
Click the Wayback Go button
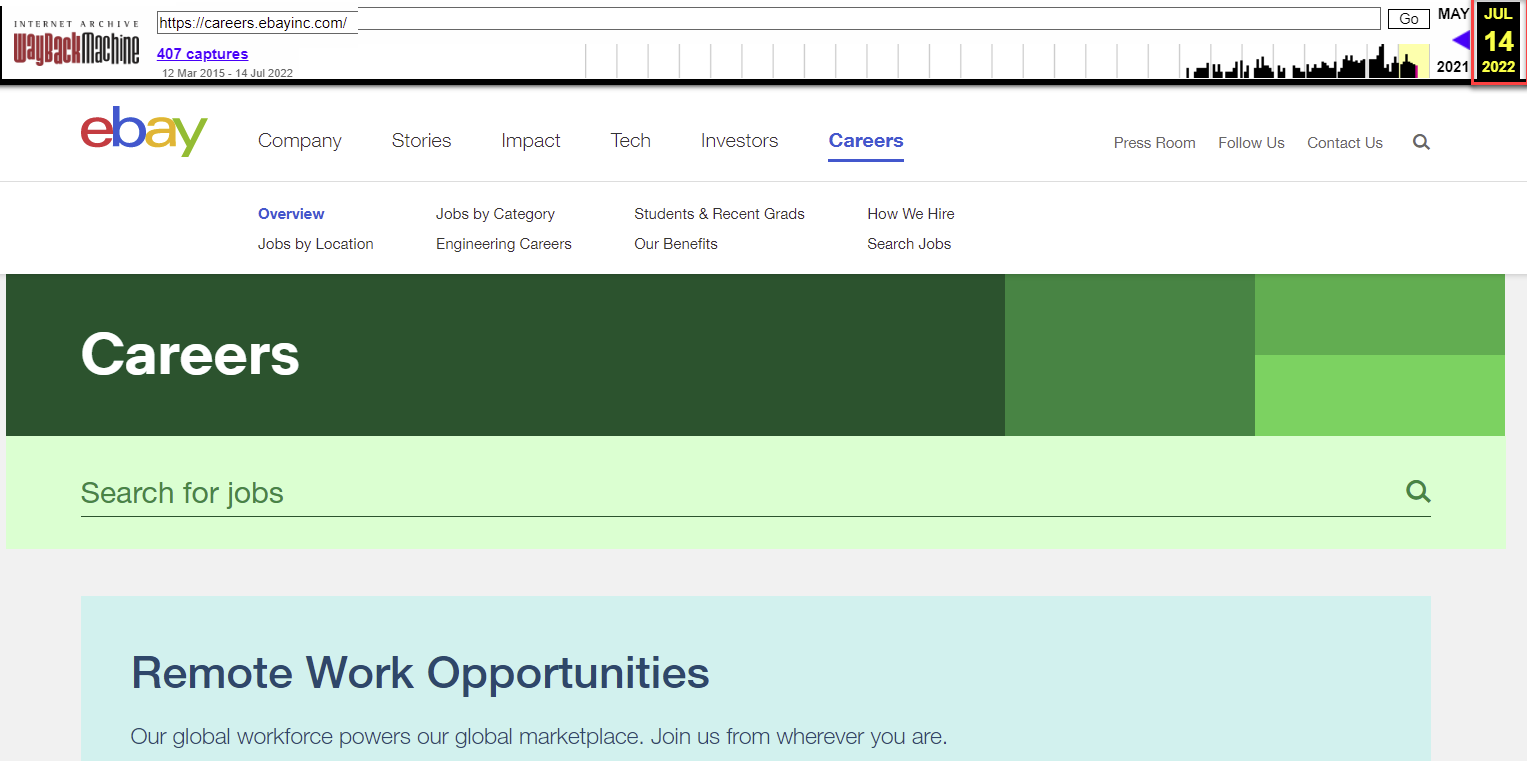tap(1409, 19)
